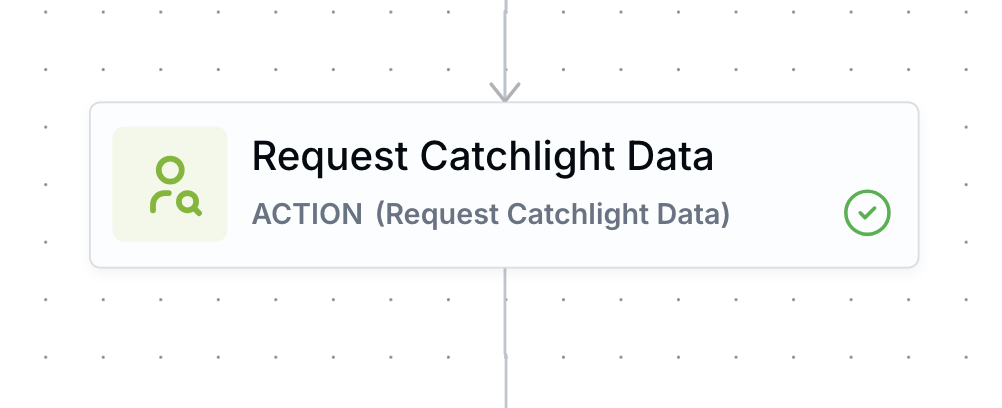Click the person head circle in node icon
1002x408 pixels.
click(x=170, y=171)
